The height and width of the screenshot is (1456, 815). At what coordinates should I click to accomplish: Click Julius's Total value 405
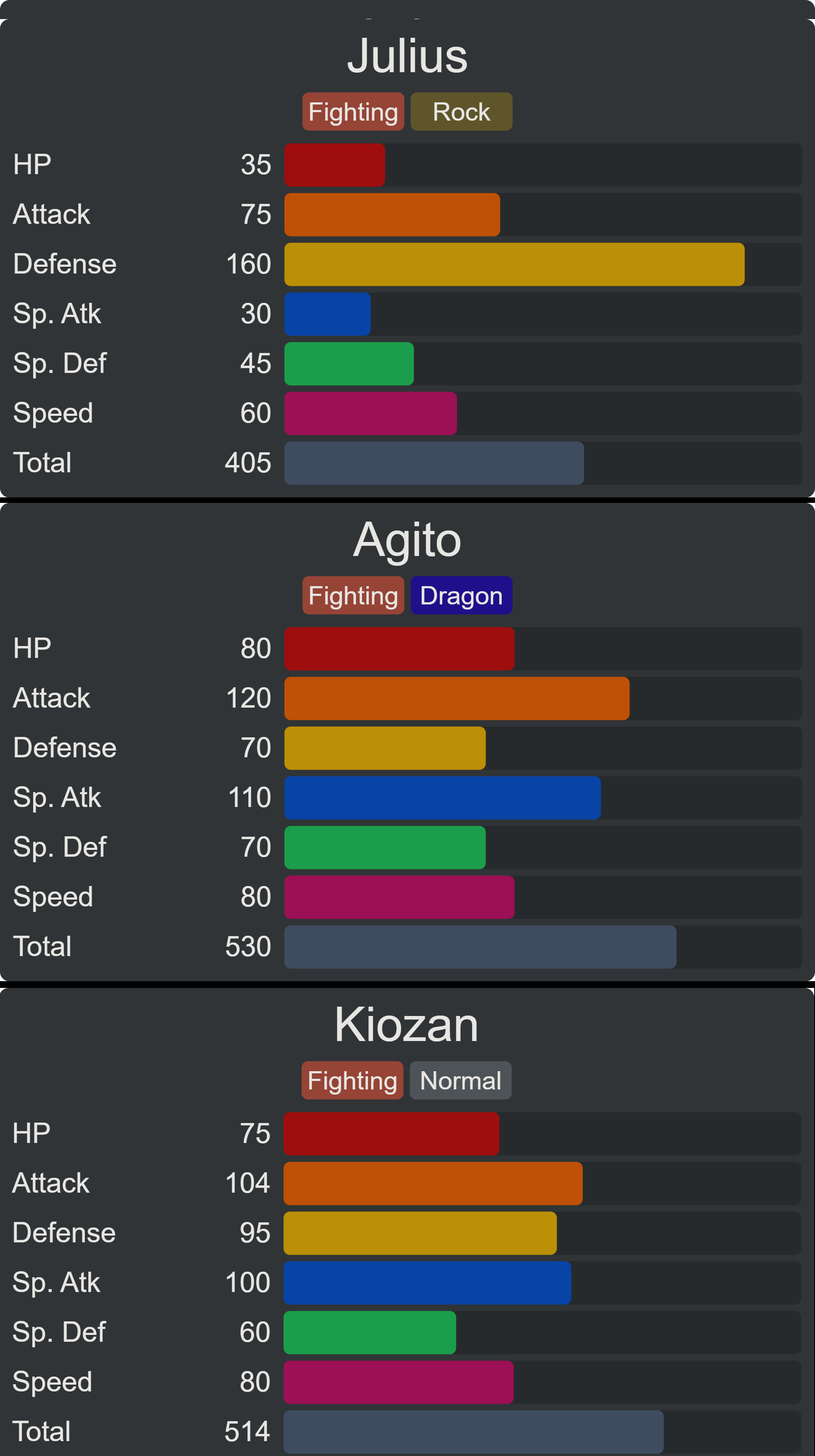(x=248, y=463)
